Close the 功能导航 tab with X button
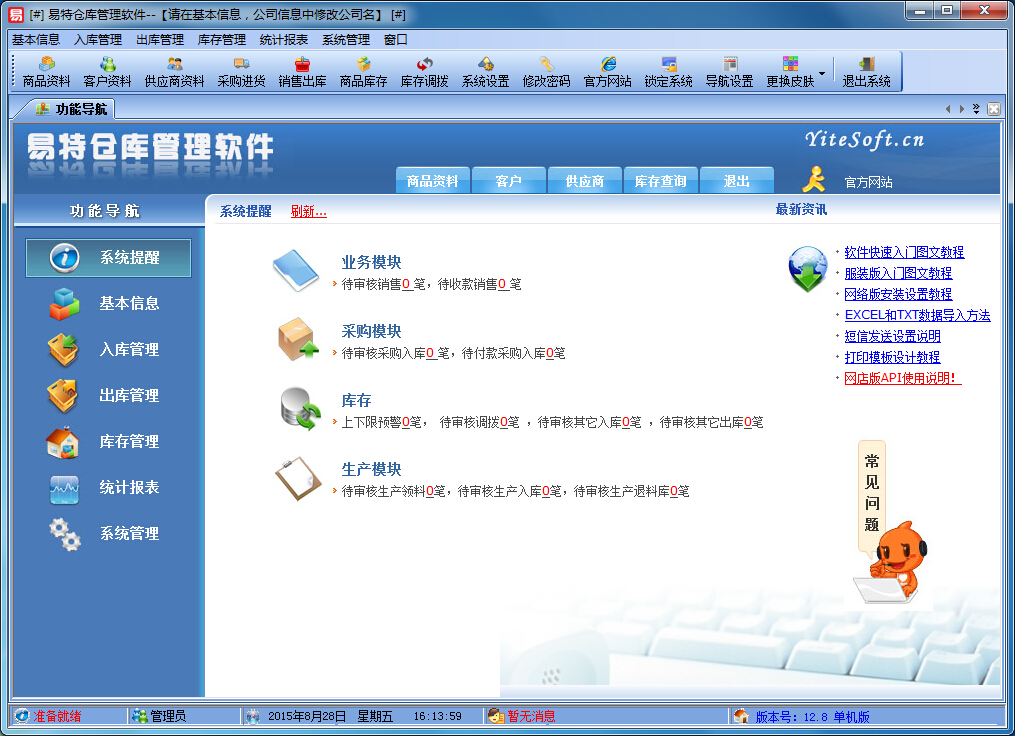The width and height of the screenshot is (1015, 736). pyautogui.click(x=994, y=109)
